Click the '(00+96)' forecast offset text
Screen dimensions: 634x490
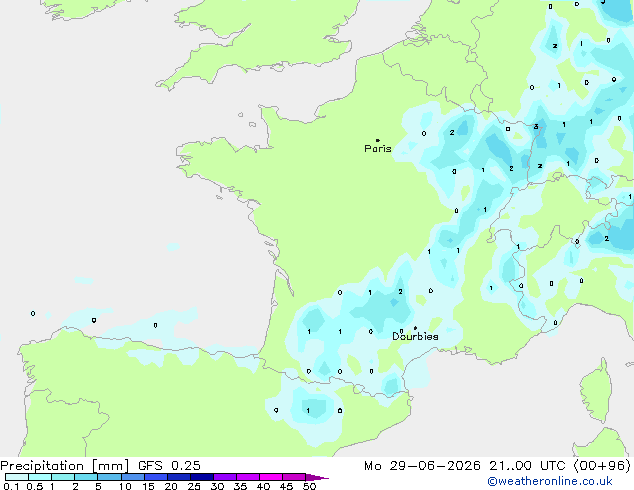tap(602, 466)
